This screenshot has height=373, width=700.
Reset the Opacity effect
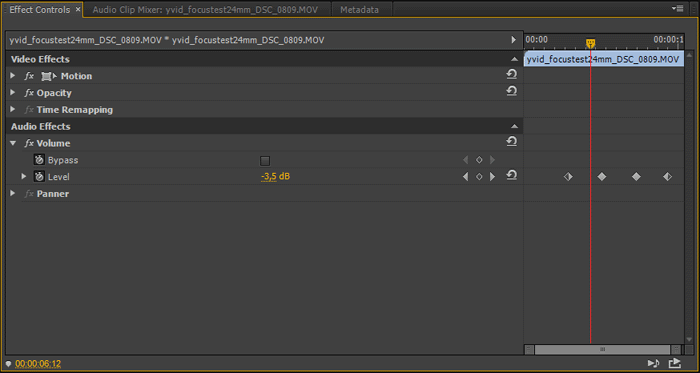[x=512, y=91]
